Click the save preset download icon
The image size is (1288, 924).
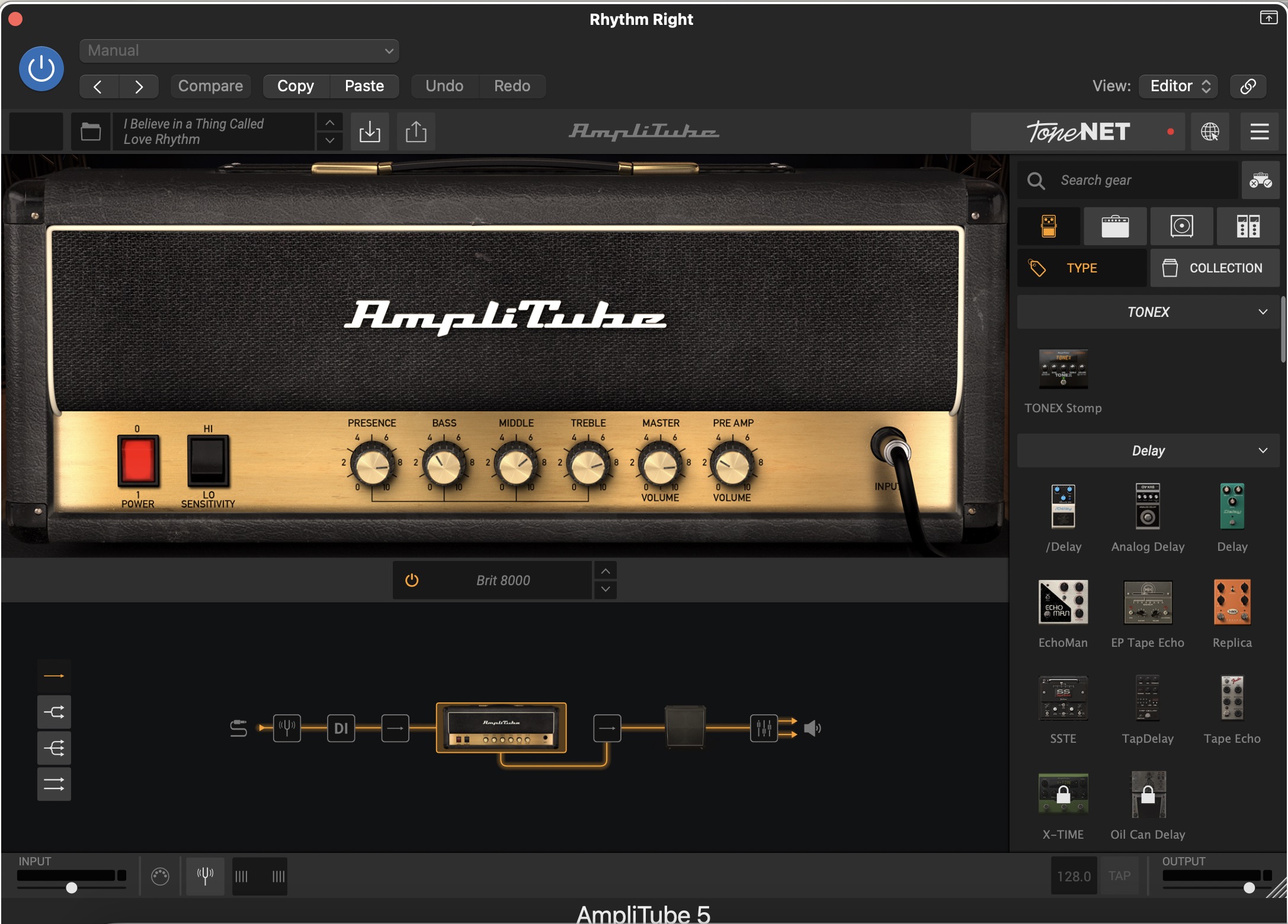[x=370, y=131]
